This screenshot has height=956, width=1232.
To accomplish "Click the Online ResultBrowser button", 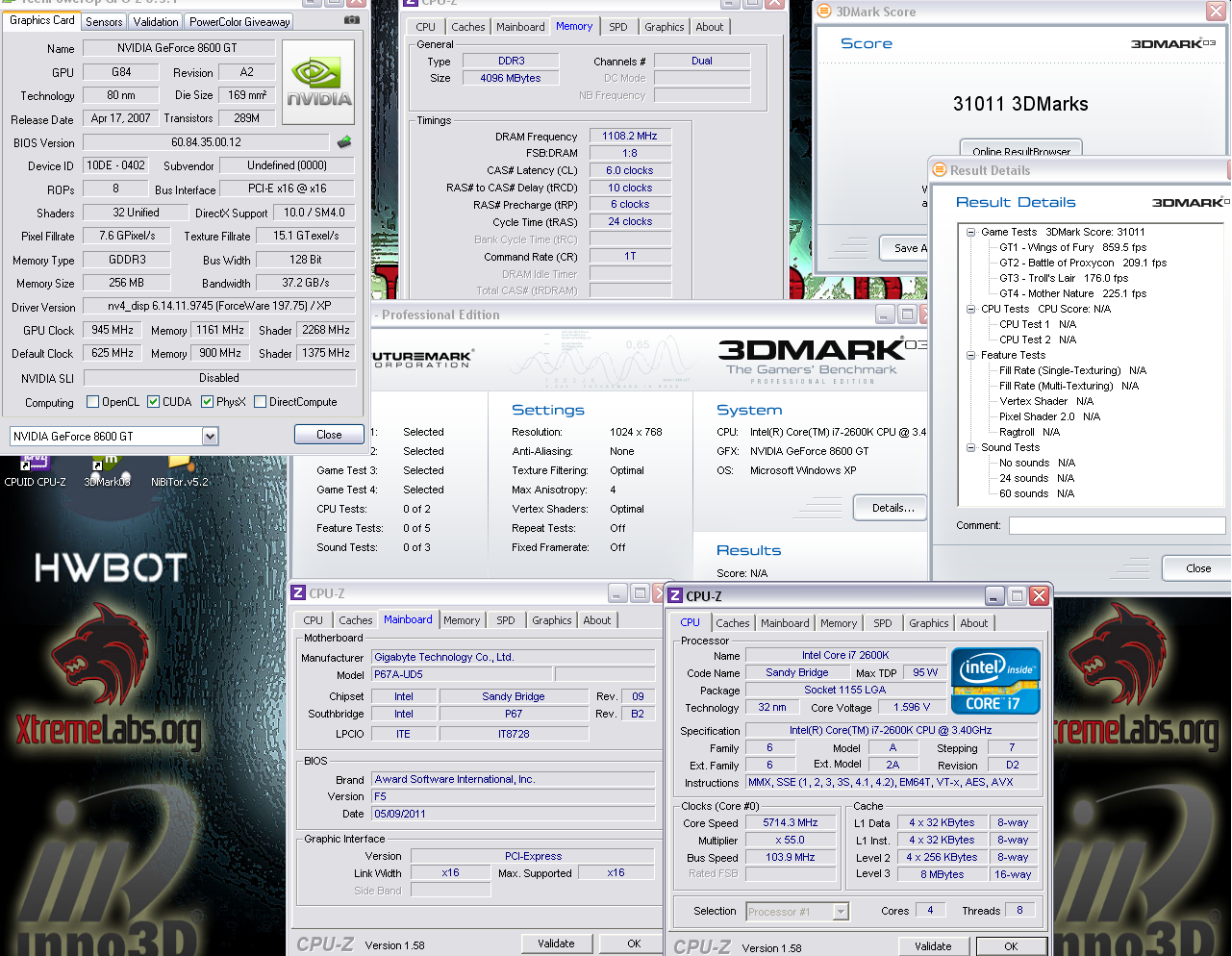I will click(x=1021, y=150).
